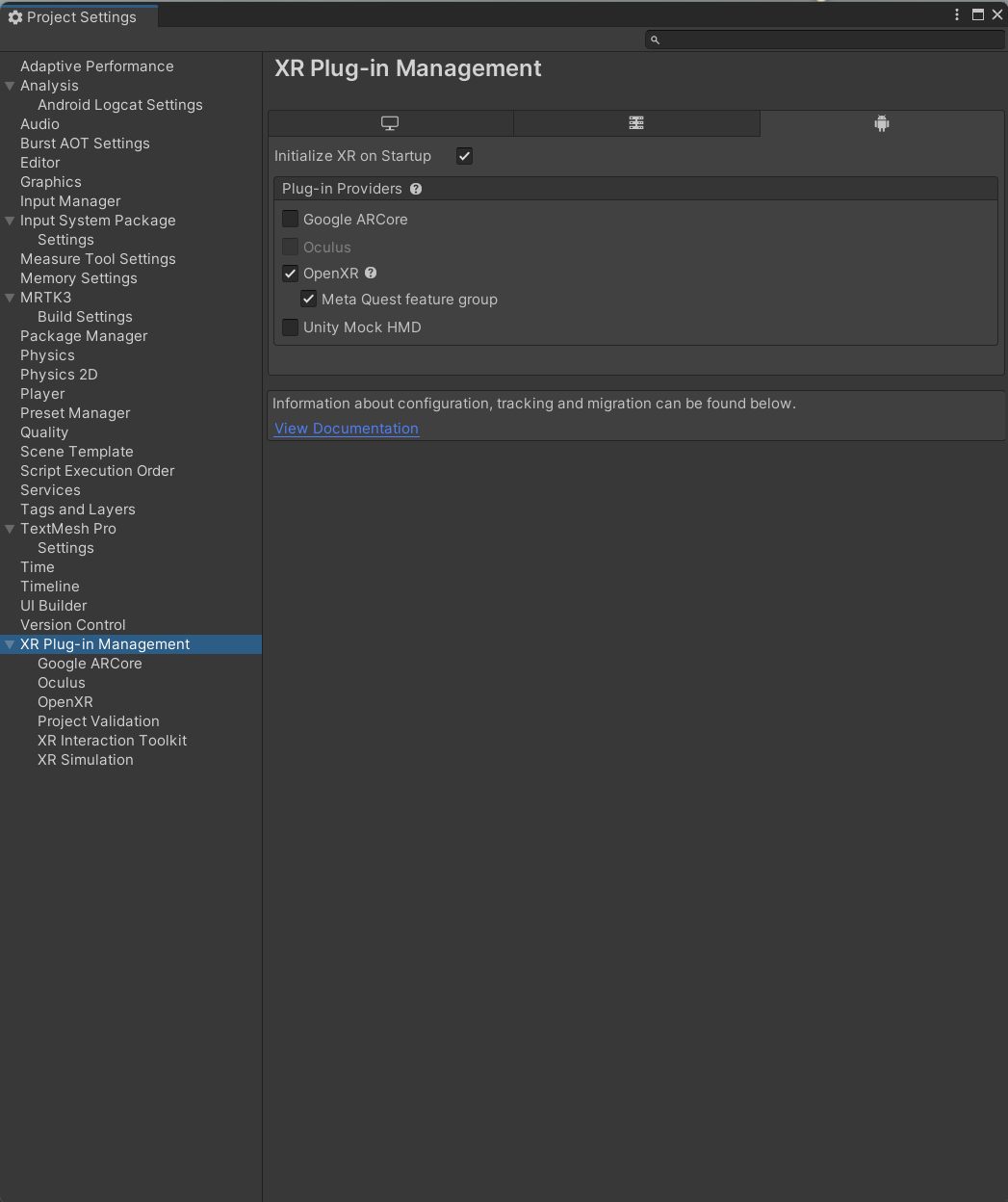Viewport: 1008px width, 1202px height.
Task: Go to Script Execution Order
Action: tap(97, 471)
